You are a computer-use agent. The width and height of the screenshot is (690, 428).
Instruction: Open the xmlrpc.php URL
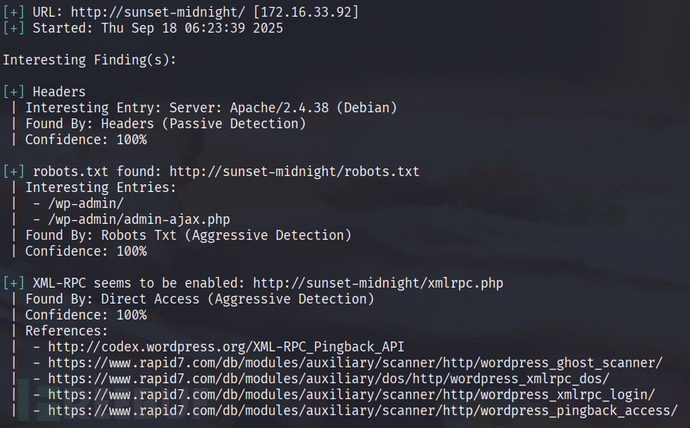pos(378,283)
